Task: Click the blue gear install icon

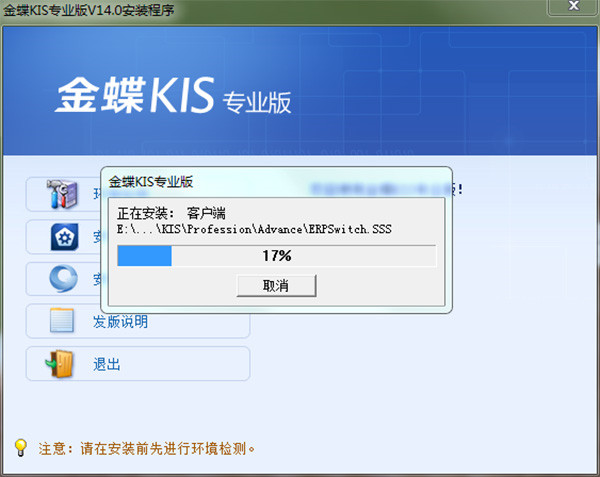Action: (x=64, y=237)
